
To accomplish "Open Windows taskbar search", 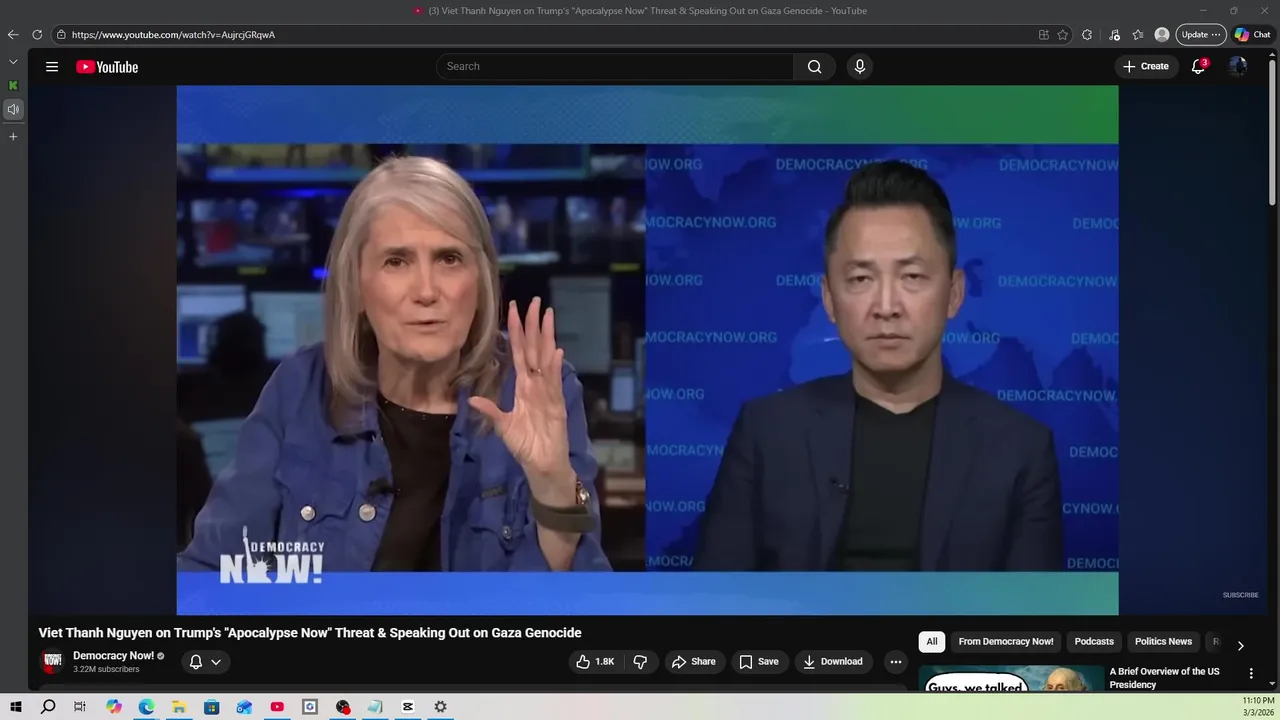I will pos(48,707).
